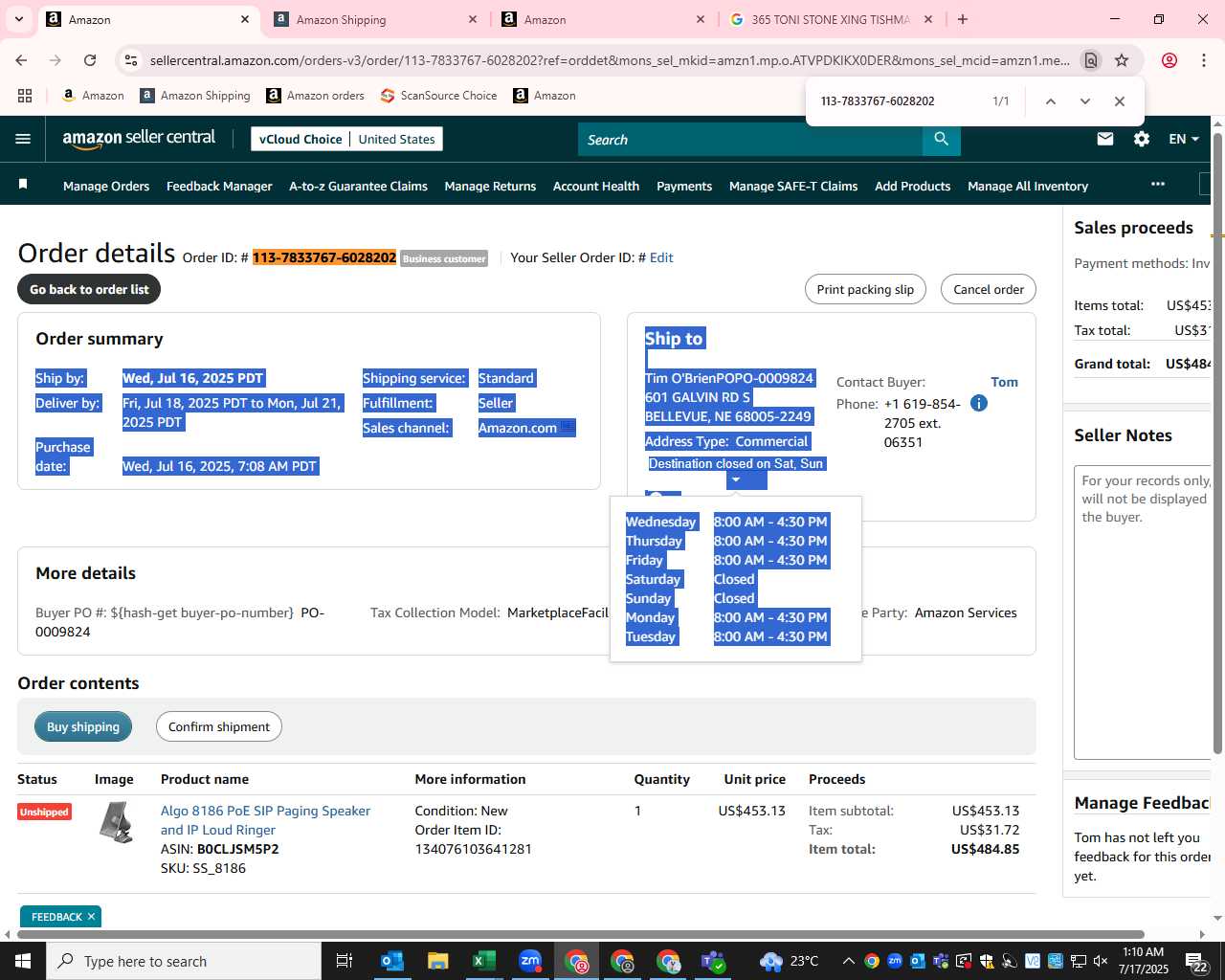The height and width of the screenshot is (980, 1225).
Task: Open the Algo 8186 product name link
Action: coord(265,820)
